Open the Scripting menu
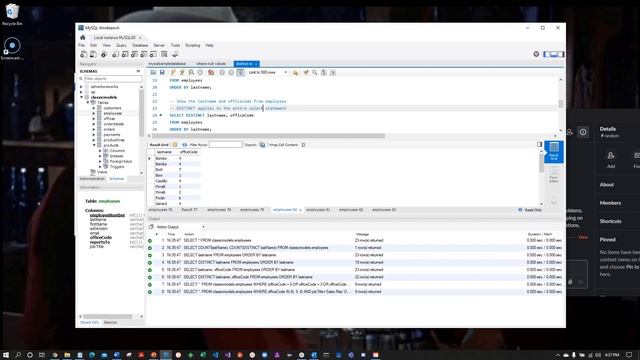 pyautogui.click(x=193, y=45)
